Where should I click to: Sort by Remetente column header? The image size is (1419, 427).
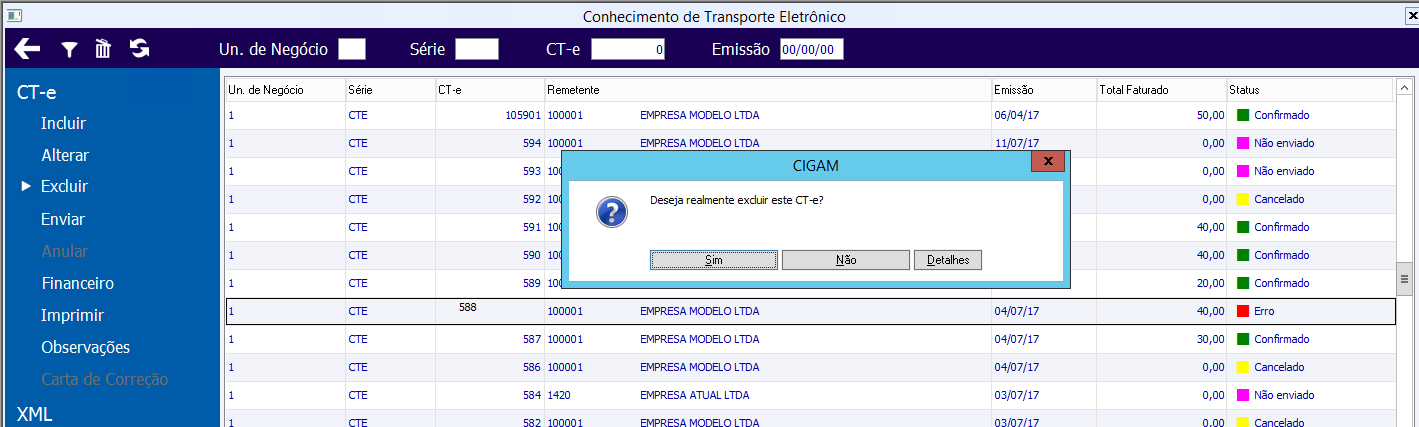(768, 90)
